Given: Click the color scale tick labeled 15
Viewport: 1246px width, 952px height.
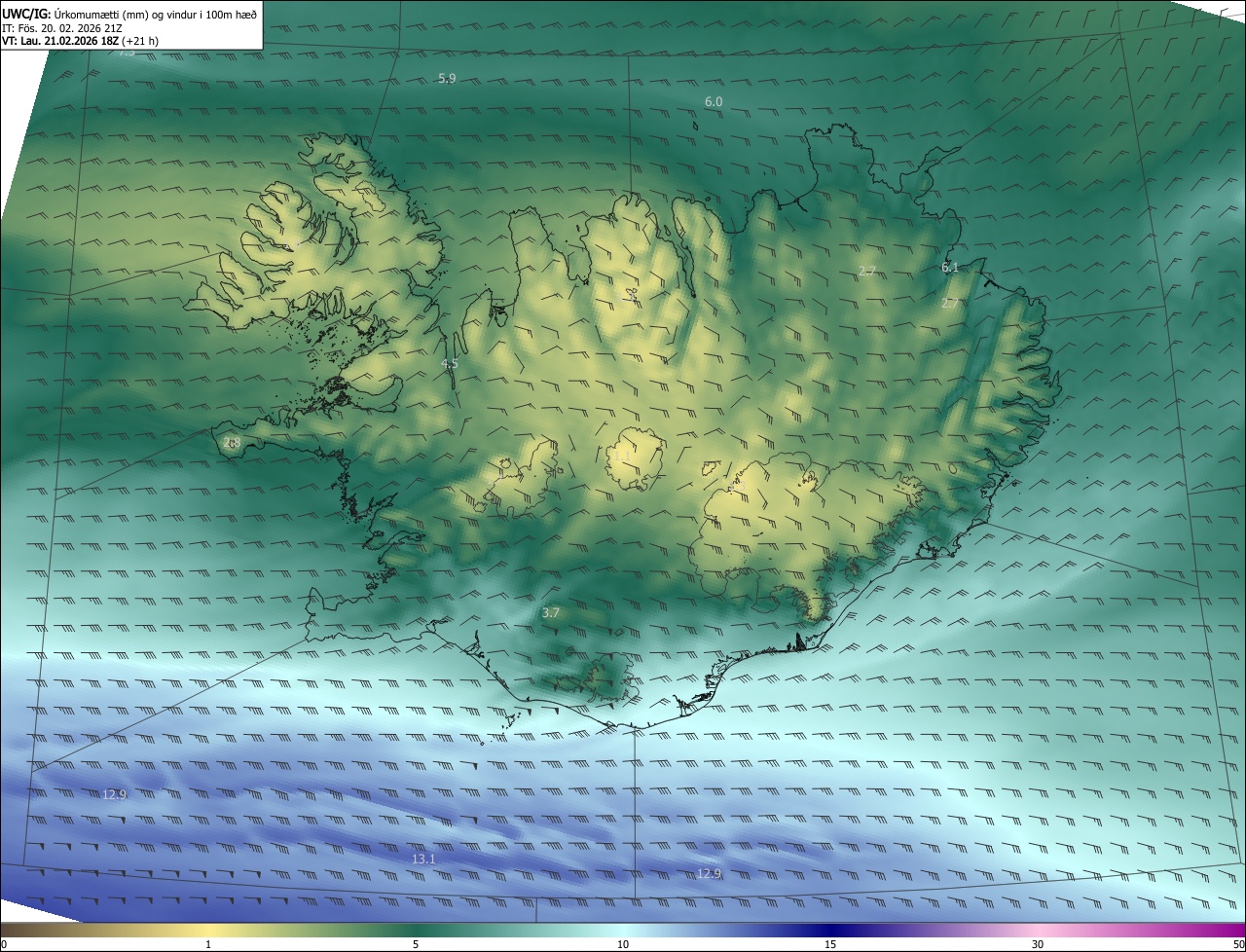Looking at the screenshot, I should coord(830,944).
